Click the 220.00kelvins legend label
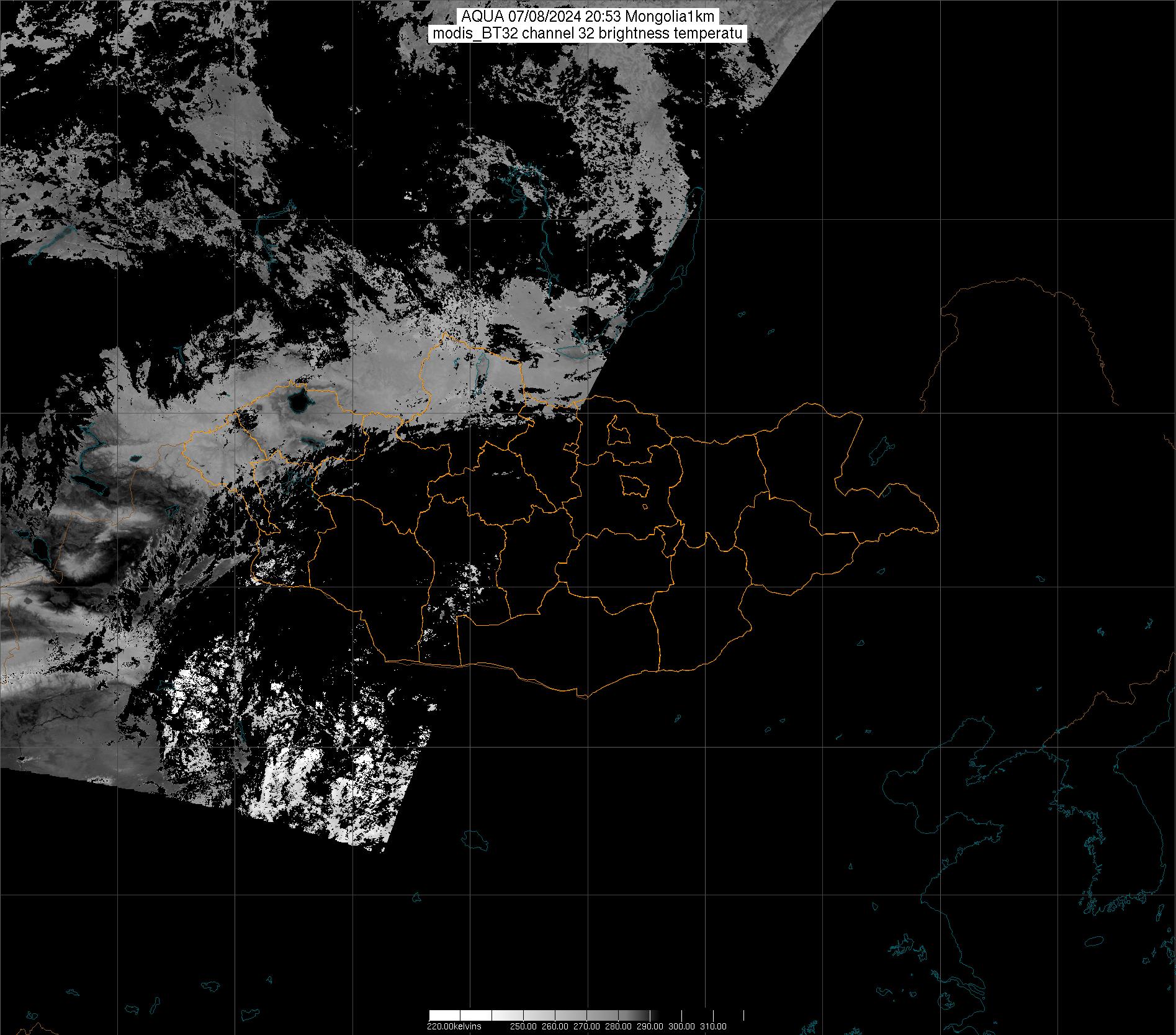Screen dimensions: 1176x1035 tap(454, 1026)
